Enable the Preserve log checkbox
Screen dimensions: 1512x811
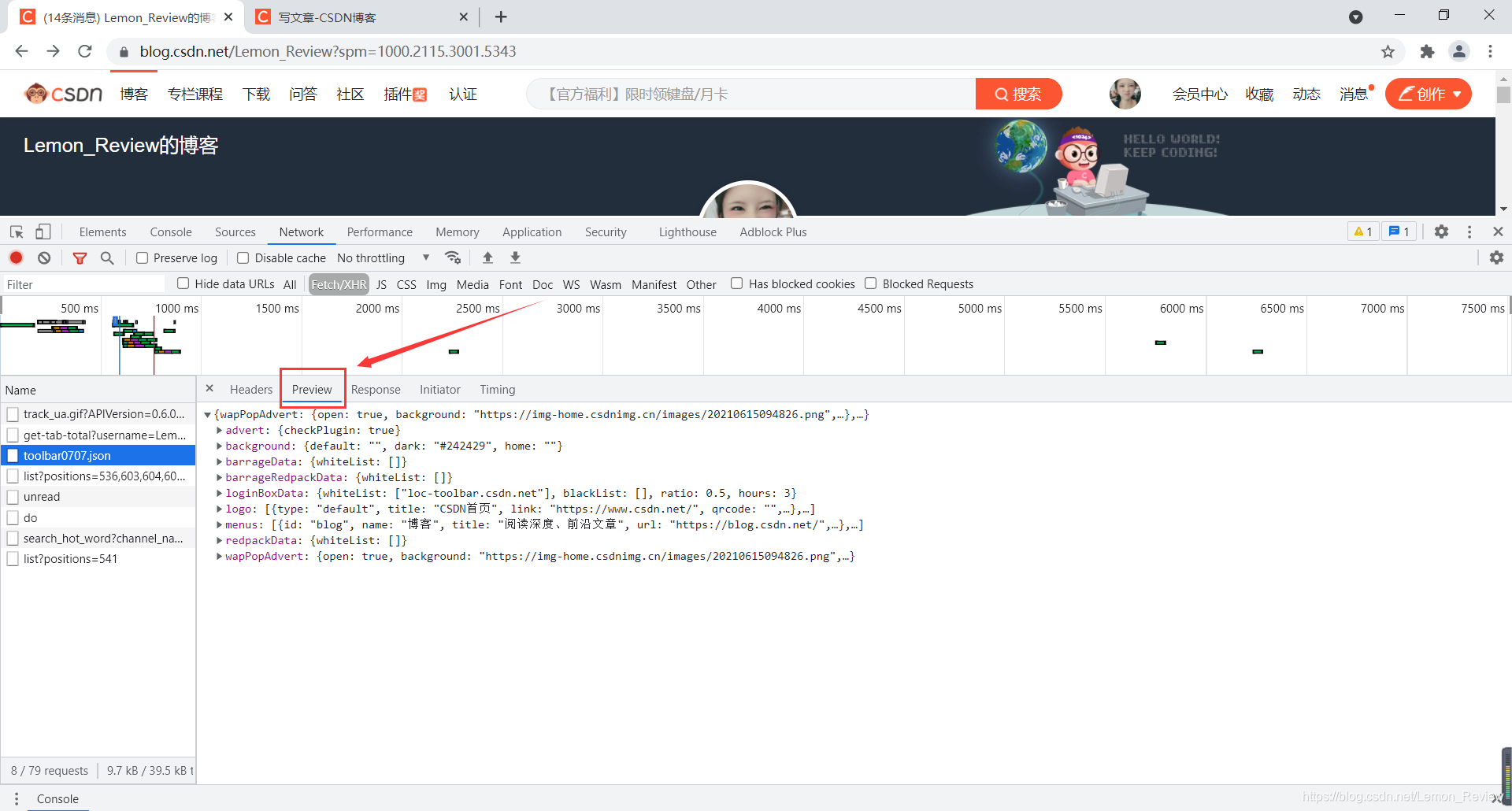click(x=142, y=257)
